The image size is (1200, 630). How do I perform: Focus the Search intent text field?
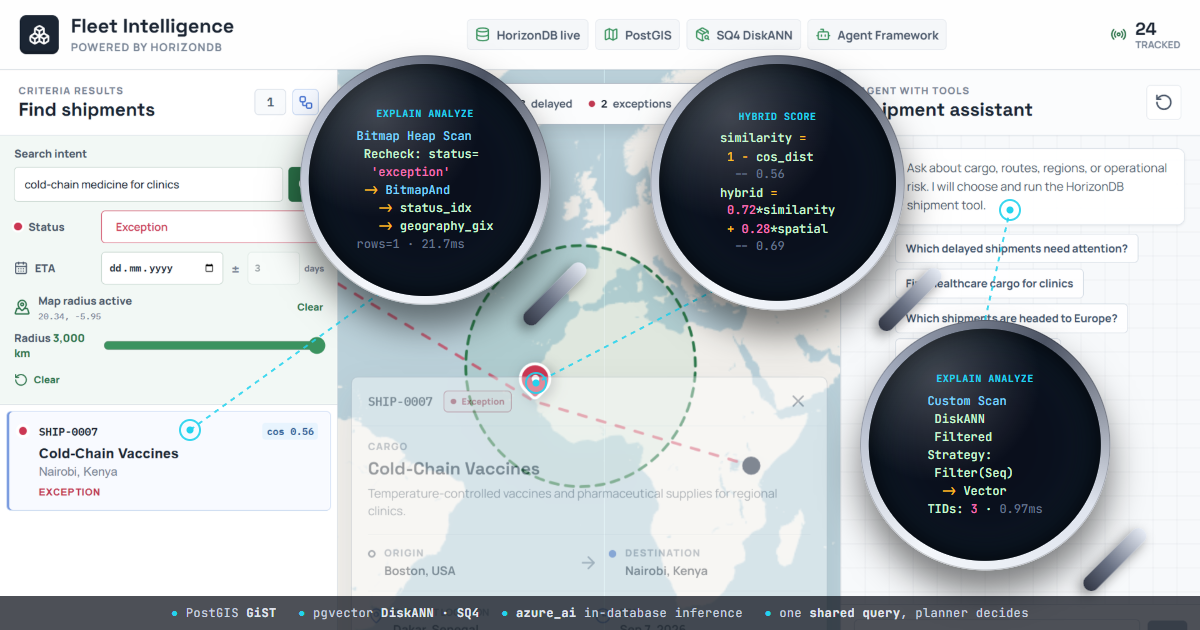(148, 185)
